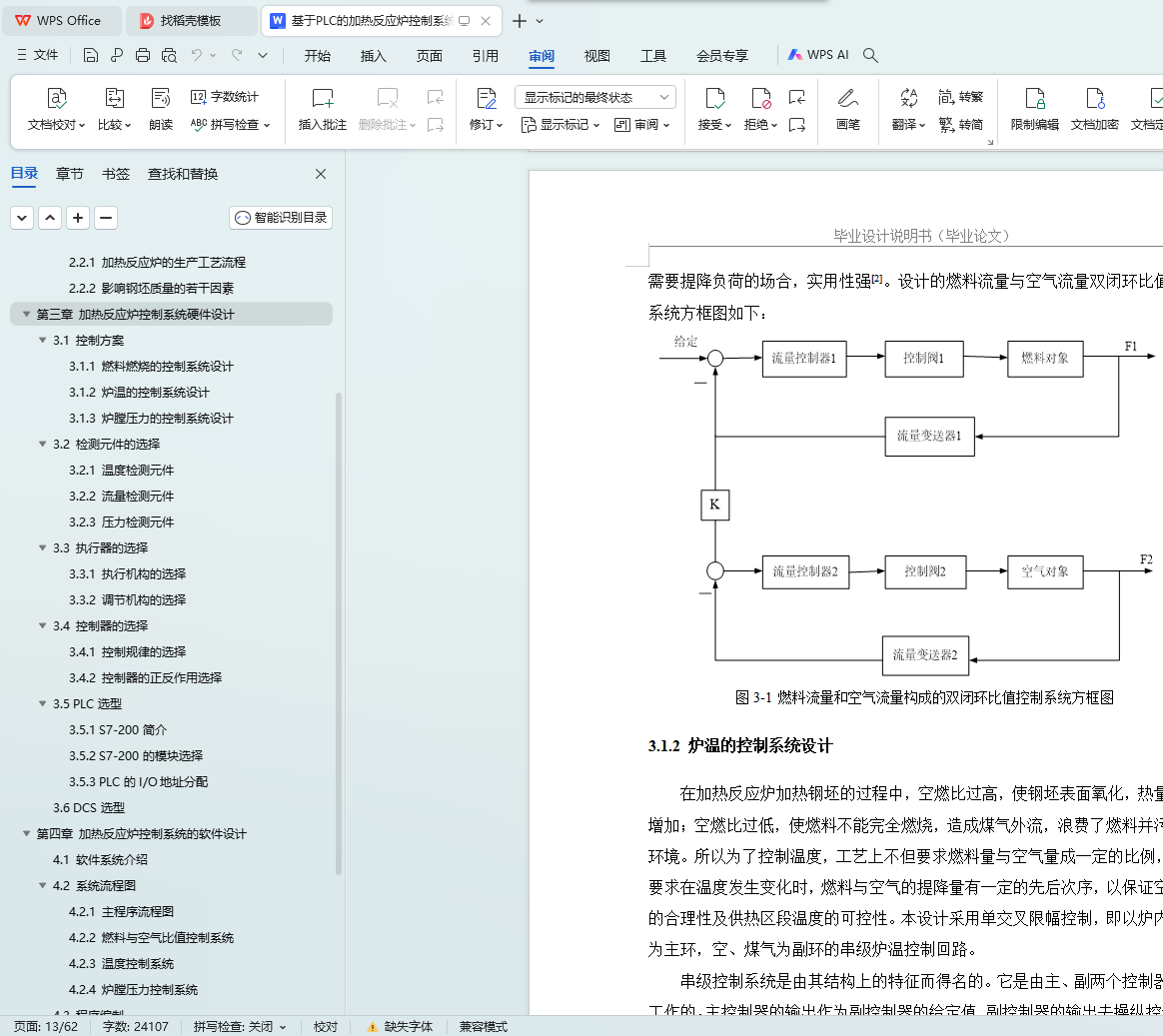Open Print Preview icon
1163x1036 pixels.
pyautogui.click(x=169, y=56)
